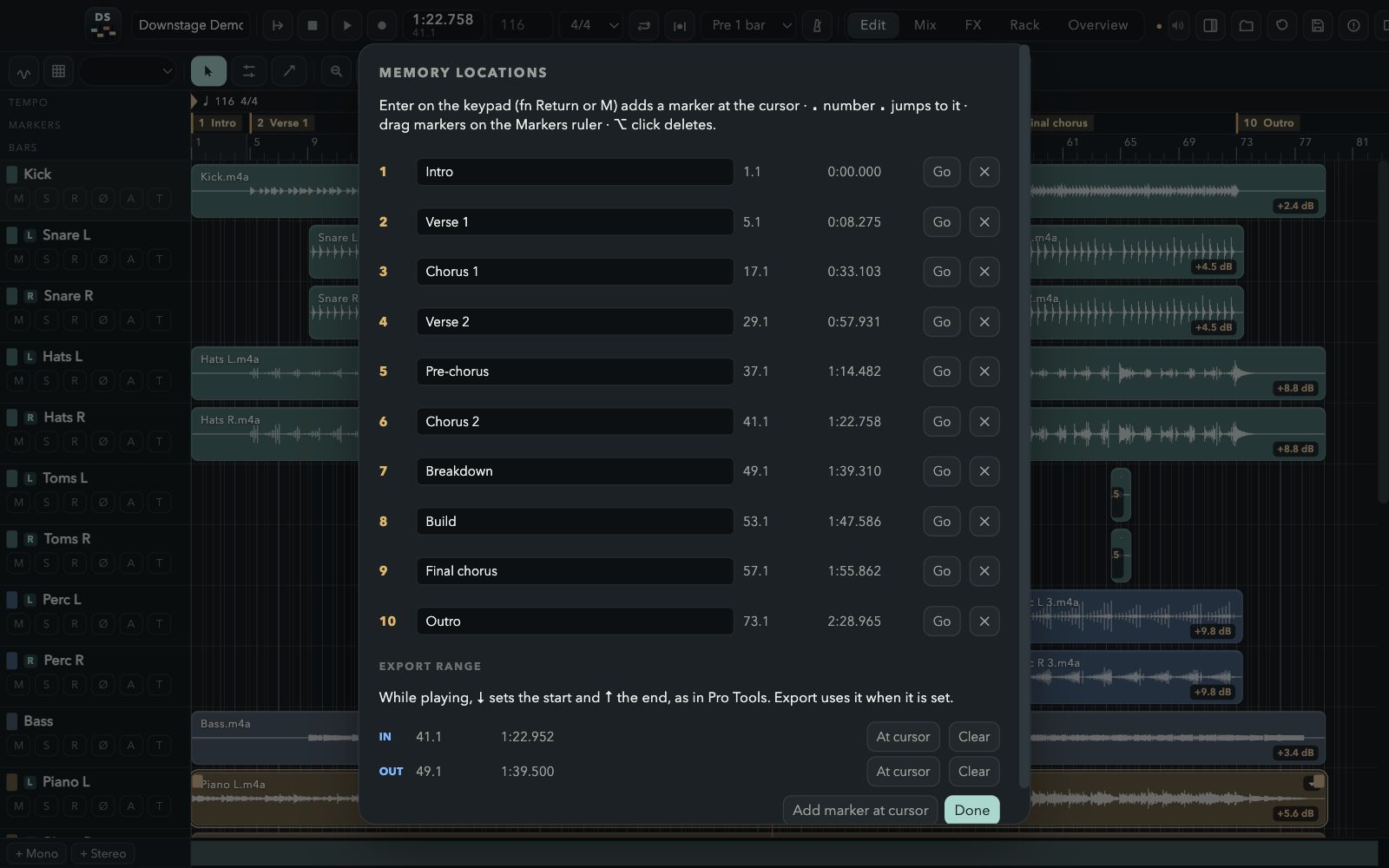Save project with the disk icon
The width and height of the screenshot is (1389, 868).
click(1317, 25)
